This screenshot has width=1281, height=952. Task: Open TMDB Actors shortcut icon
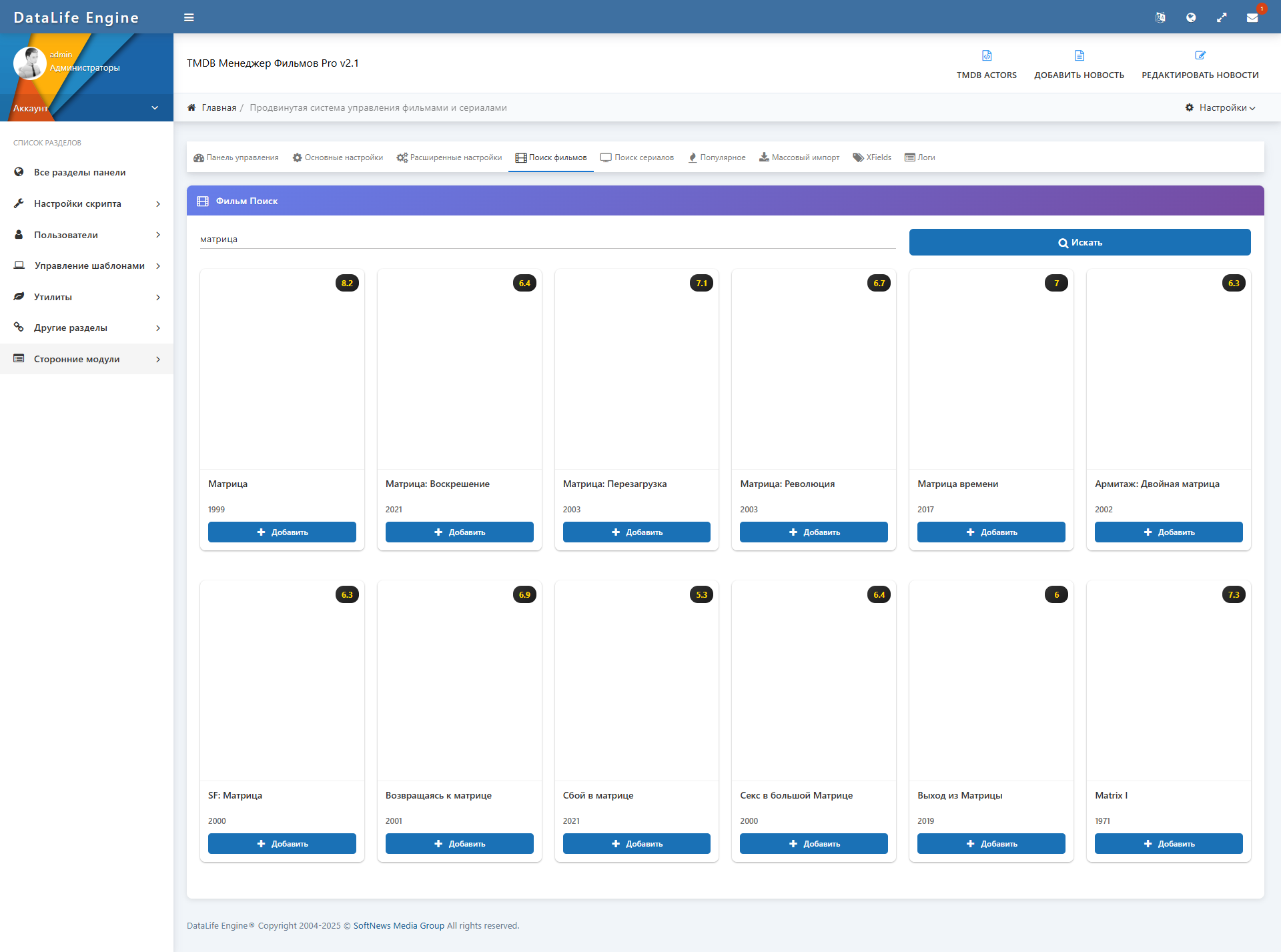987,56
